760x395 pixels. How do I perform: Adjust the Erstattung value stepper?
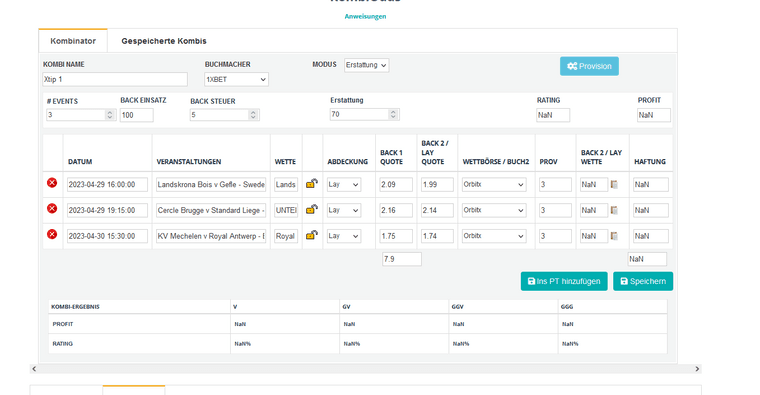[393, 114]
